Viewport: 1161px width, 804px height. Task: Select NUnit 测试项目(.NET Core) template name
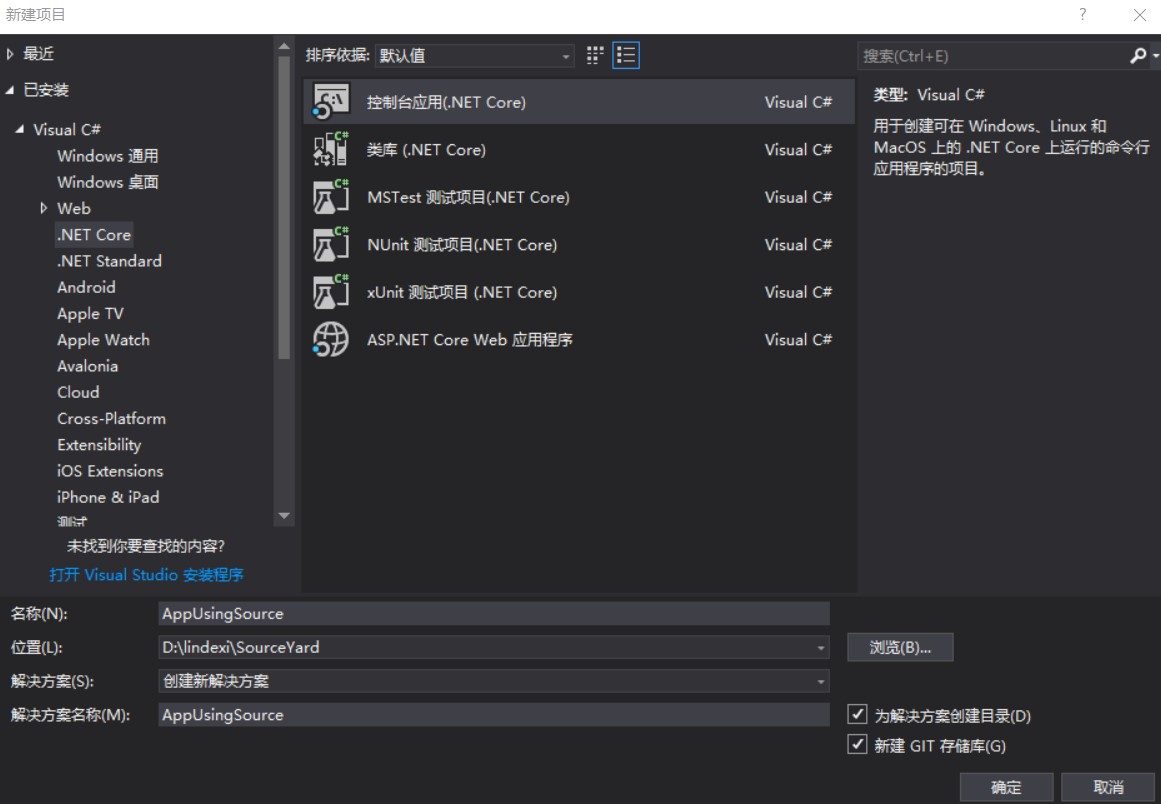coord(462,244)
